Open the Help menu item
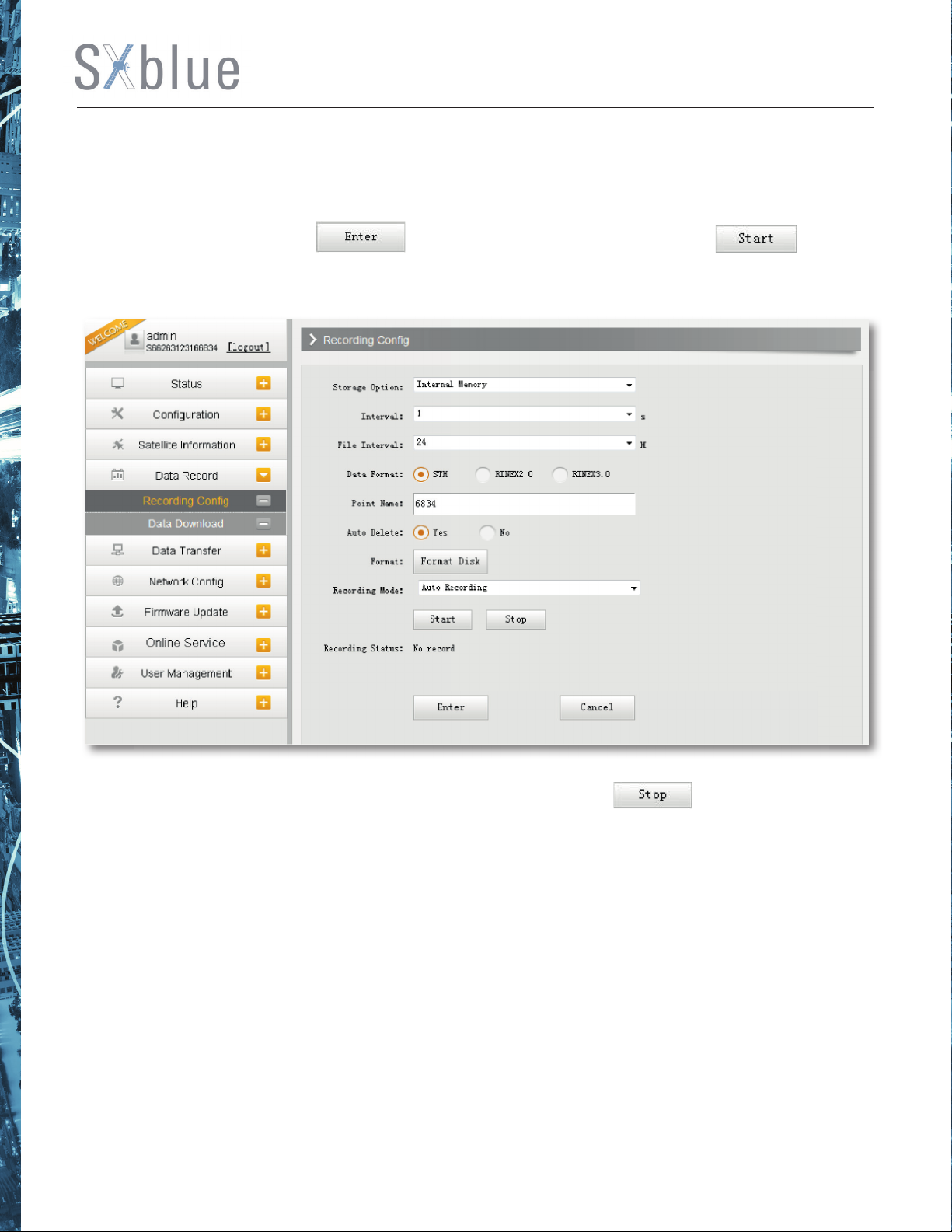Viewport: 952px width, 1232px height. tap(186, 703)
